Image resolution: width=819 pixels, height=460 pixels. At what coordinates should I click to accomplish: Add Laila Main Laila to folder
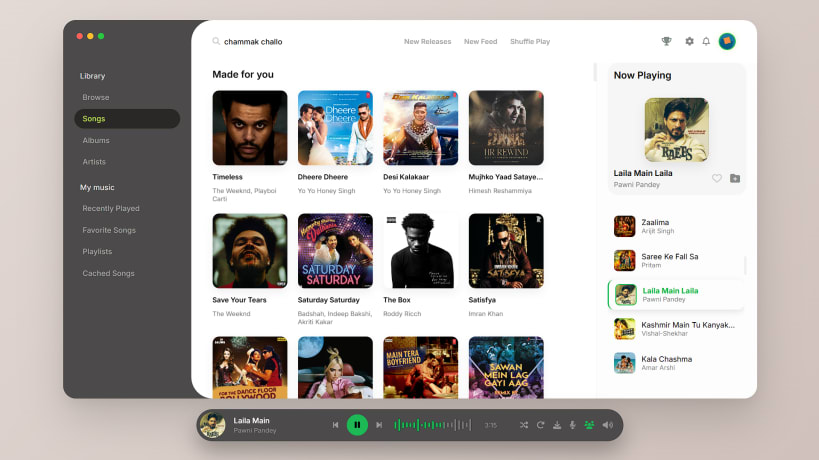[735, 179]
